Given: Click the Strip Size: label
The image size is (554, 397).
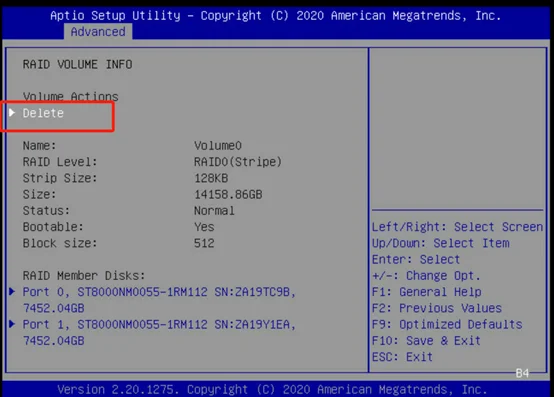Looking at the screenshot, I should (60, 178).
